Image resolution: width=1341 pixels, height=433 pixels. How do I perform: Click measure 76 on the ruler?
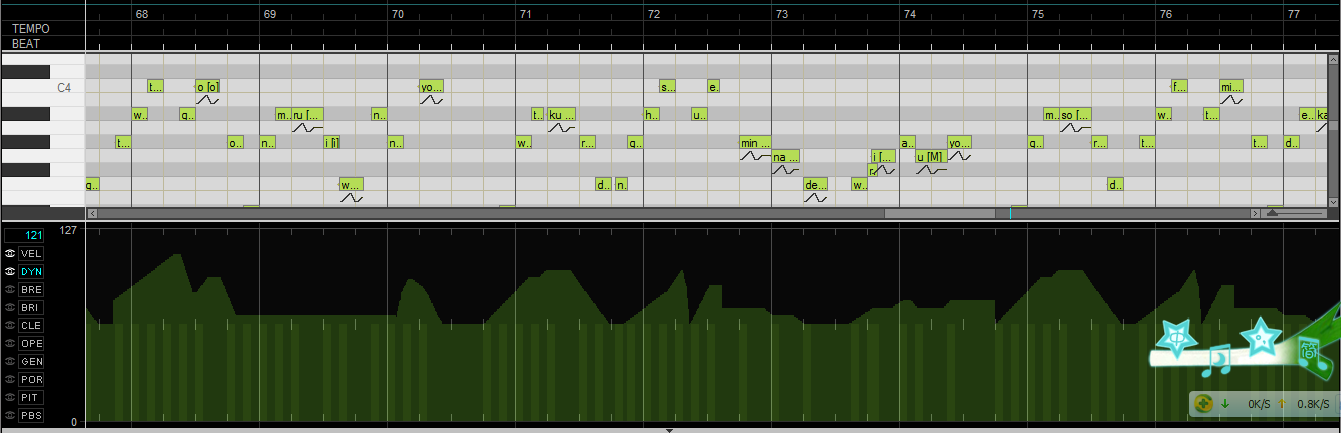(x=1166, y=15)
